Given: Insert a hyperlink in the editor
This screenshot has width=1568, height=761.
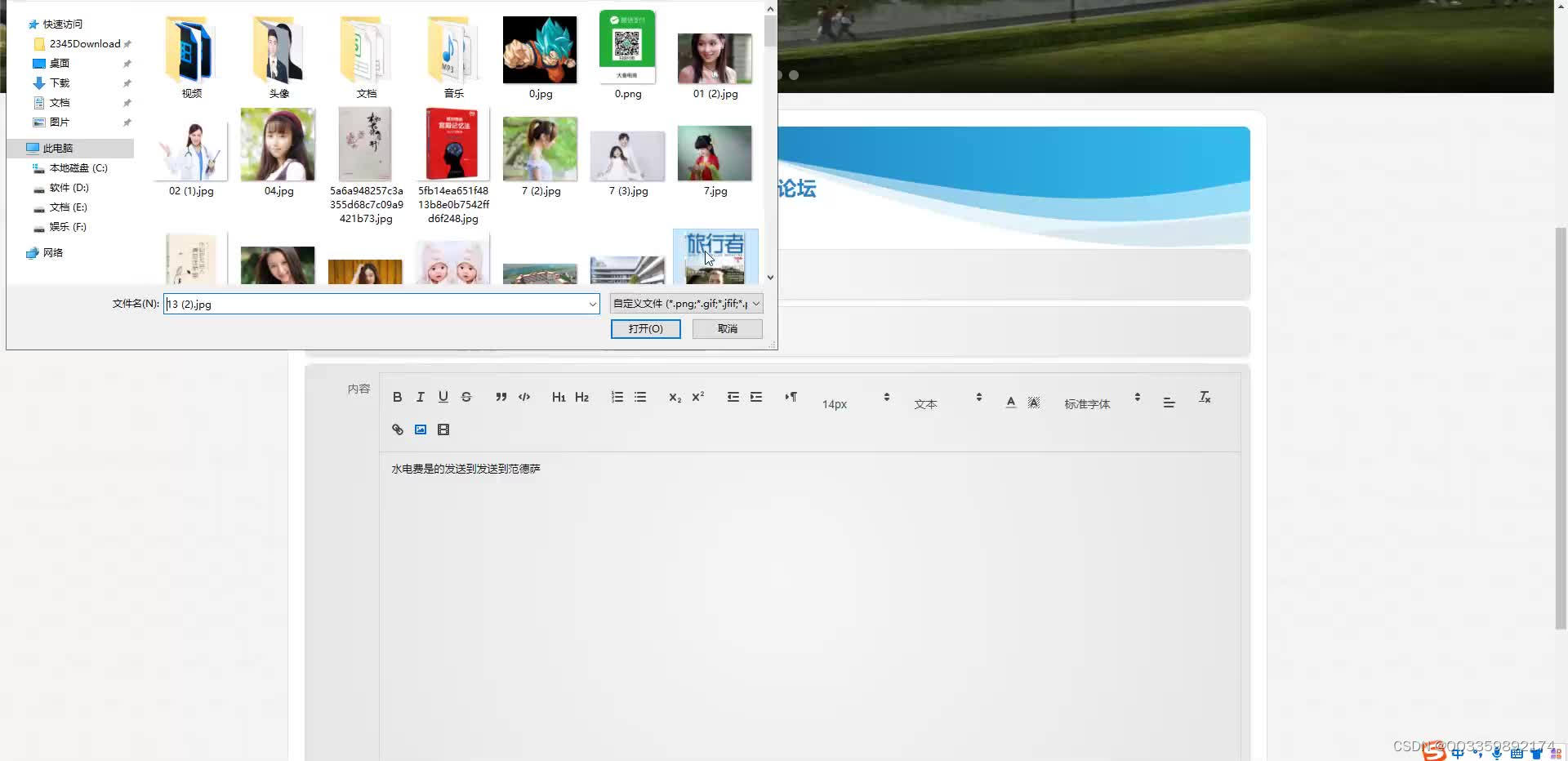Looking at the screenshot, I should click(x=397, y=429).
